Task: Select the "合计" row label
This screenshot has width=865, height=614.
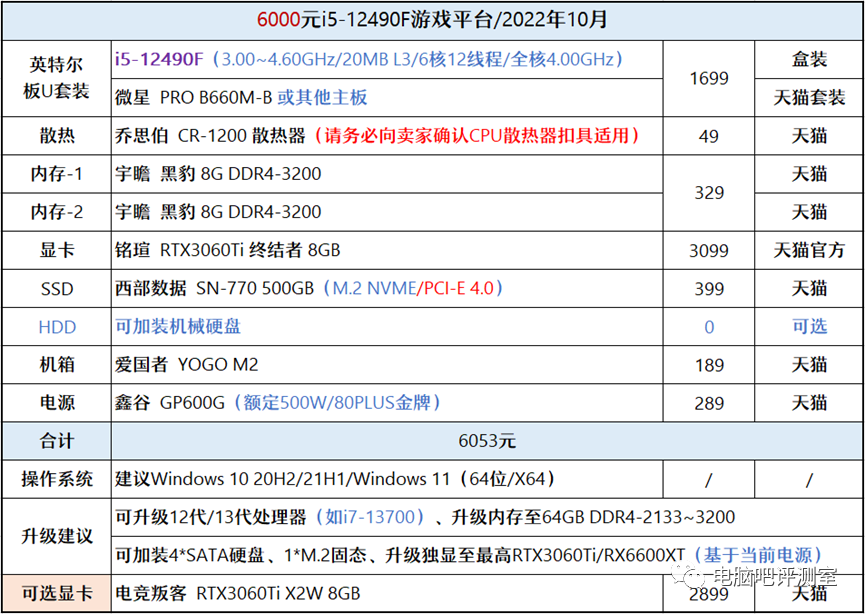Action: click(56, 441)
